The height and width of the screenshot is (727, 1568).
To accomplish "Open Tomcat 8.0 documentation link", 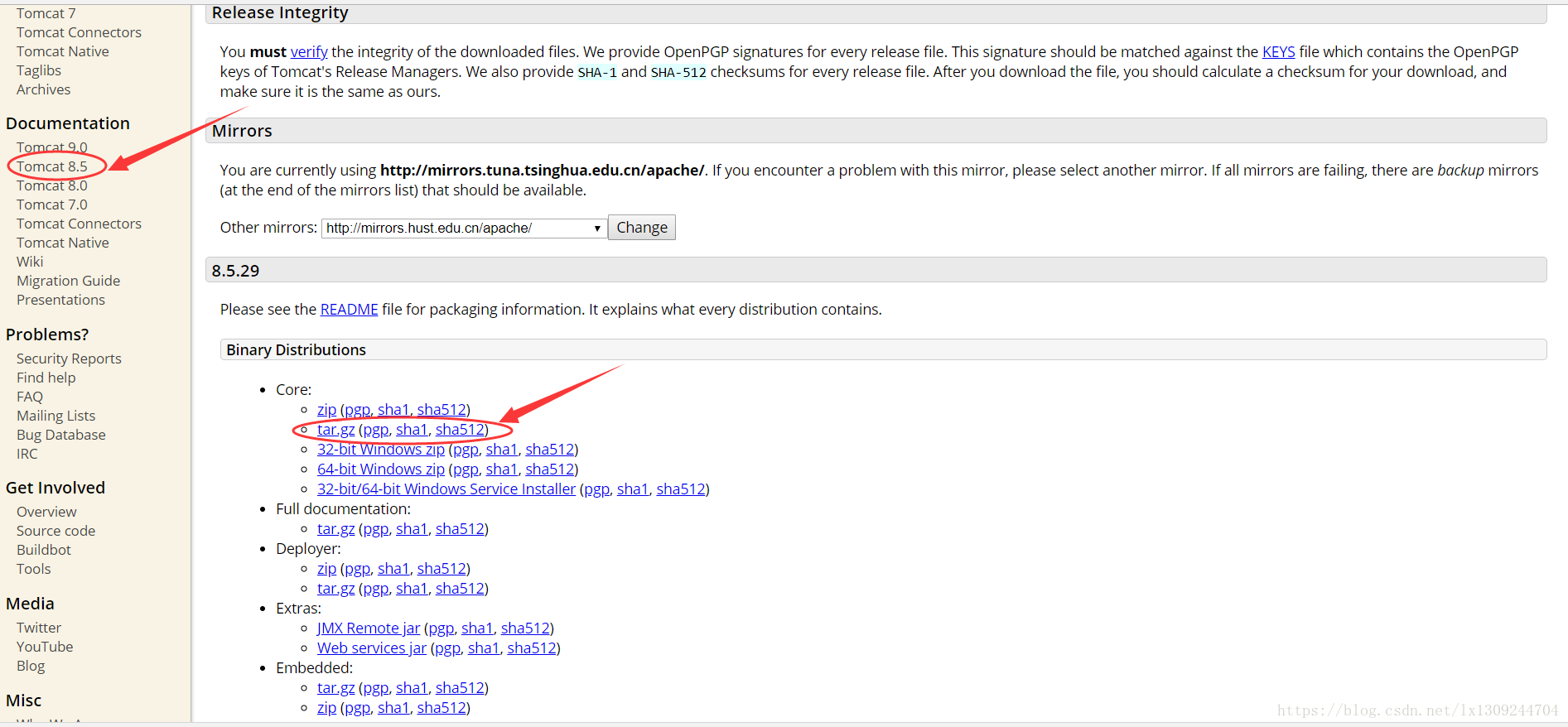I will pos(51,185).
